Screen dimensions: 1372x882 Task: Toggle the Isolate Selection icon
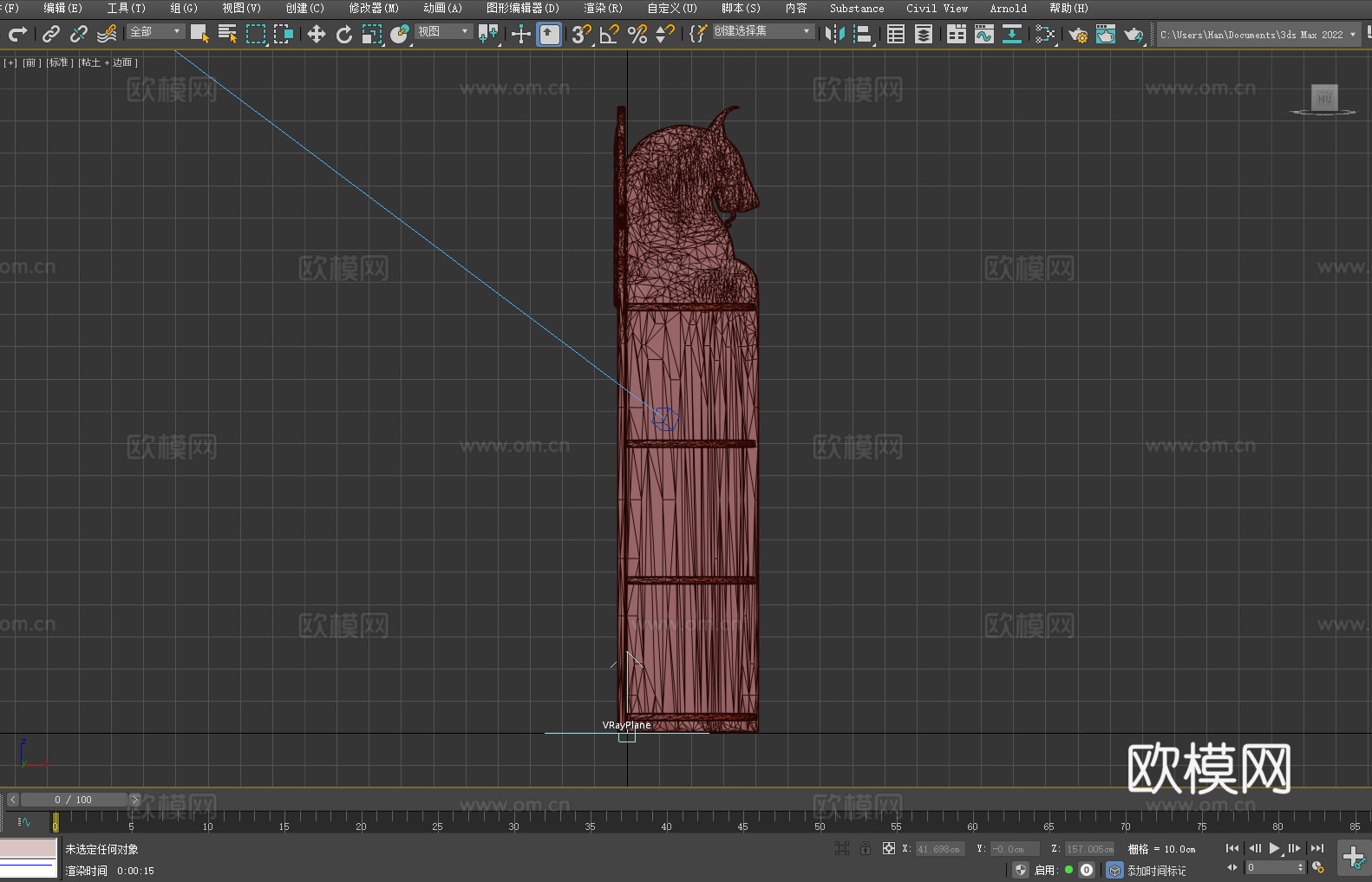click(x=842, y=848)
